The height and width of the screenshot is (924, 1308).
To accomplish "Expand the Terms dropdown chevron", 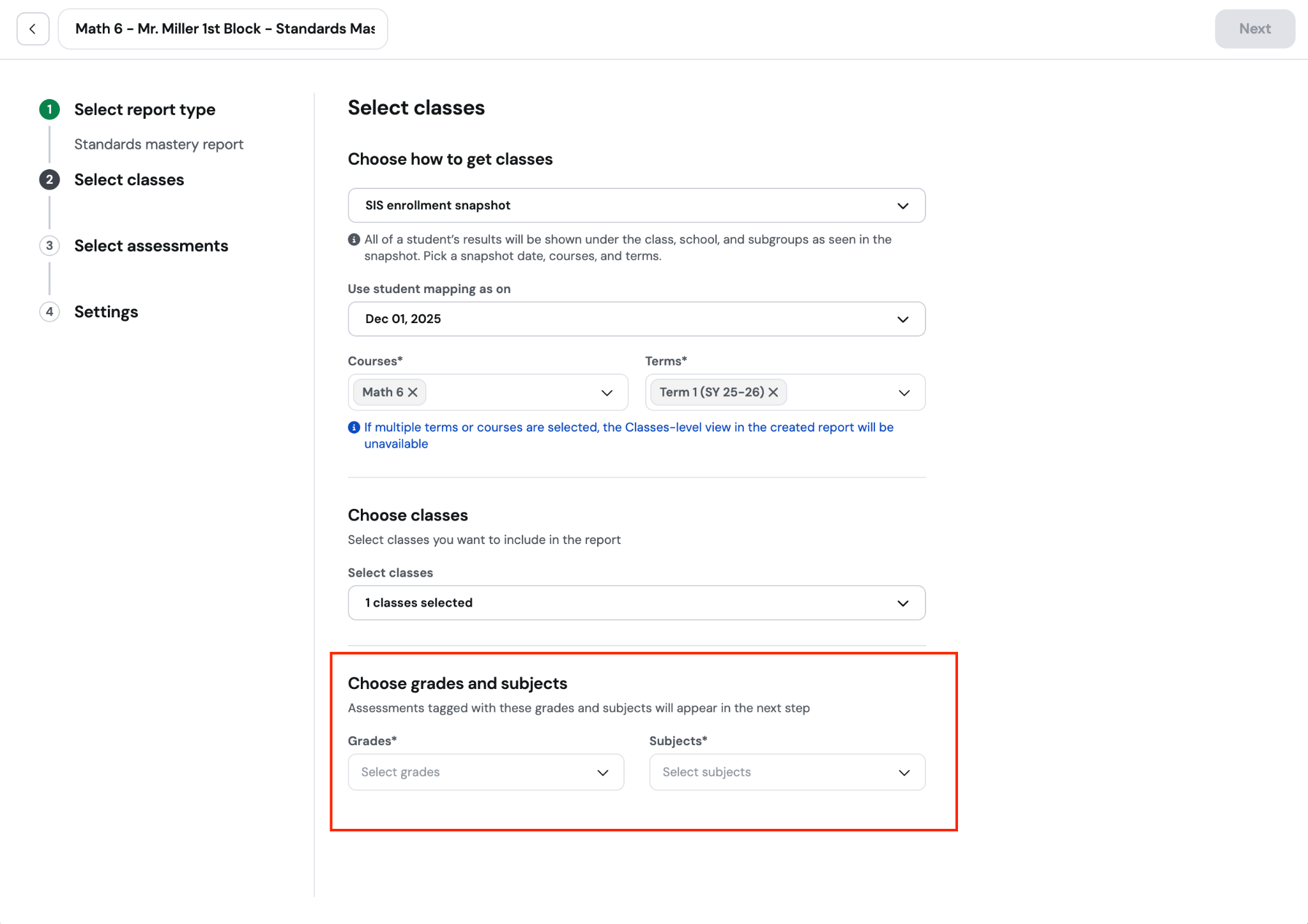I will point(904,393).
